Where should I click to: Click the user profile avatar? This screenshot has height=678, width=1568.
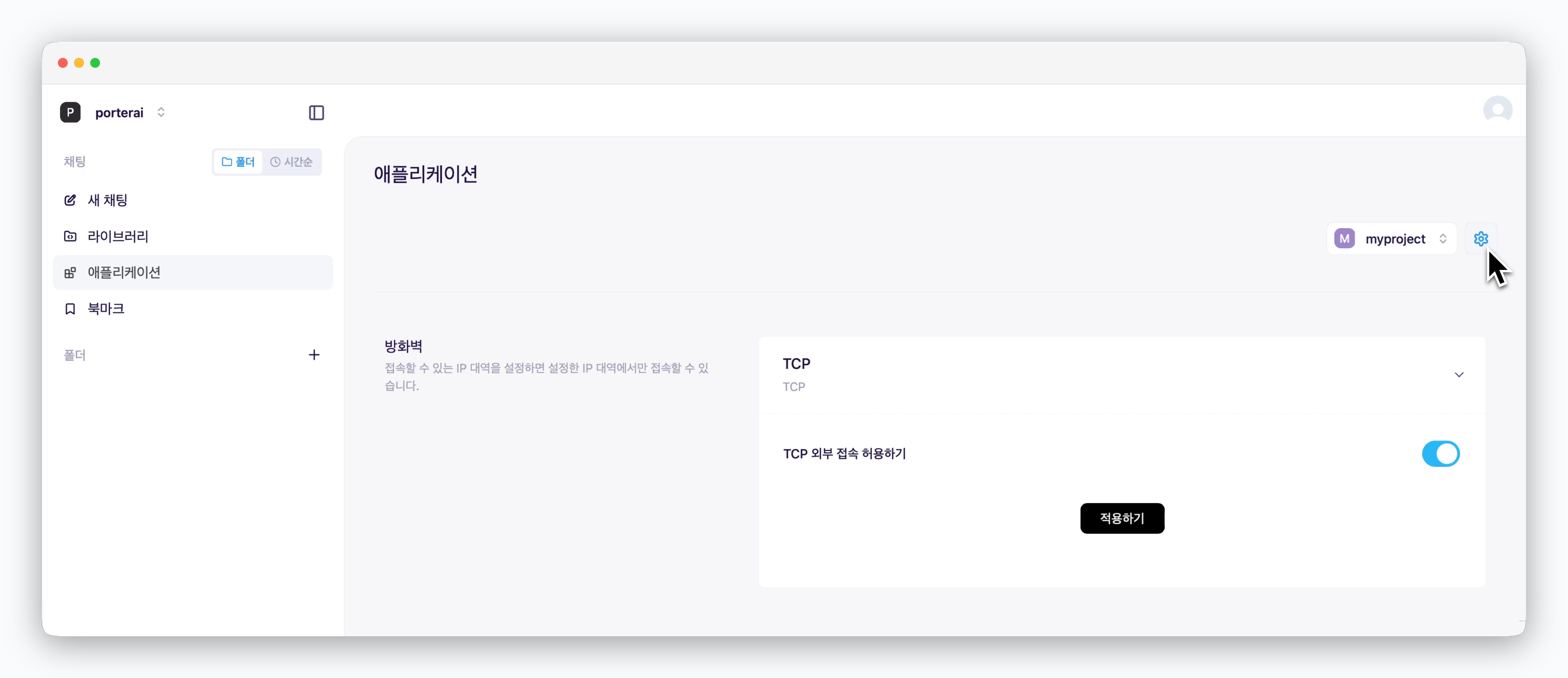click(1497, 110)
